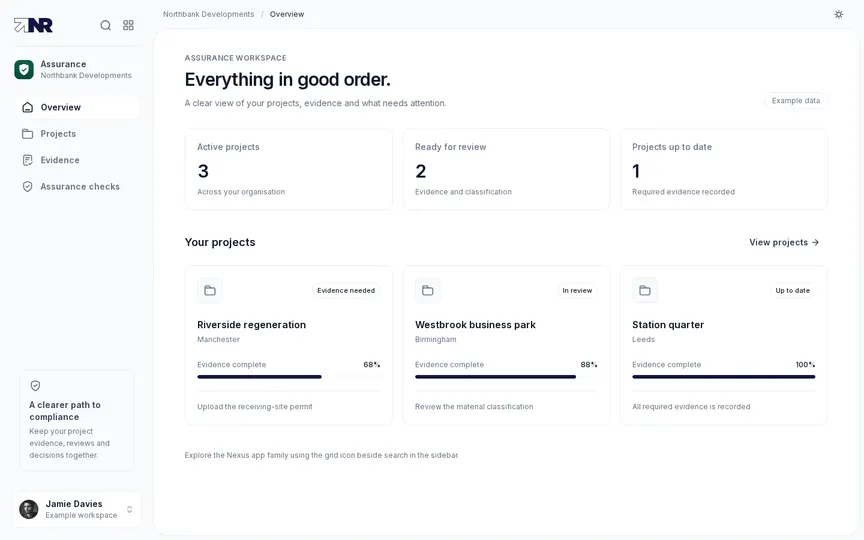The height and width of the screenshot is (540, 864).
Task: Click the Westbrook business park folder icon
Action: click(428, 290)
